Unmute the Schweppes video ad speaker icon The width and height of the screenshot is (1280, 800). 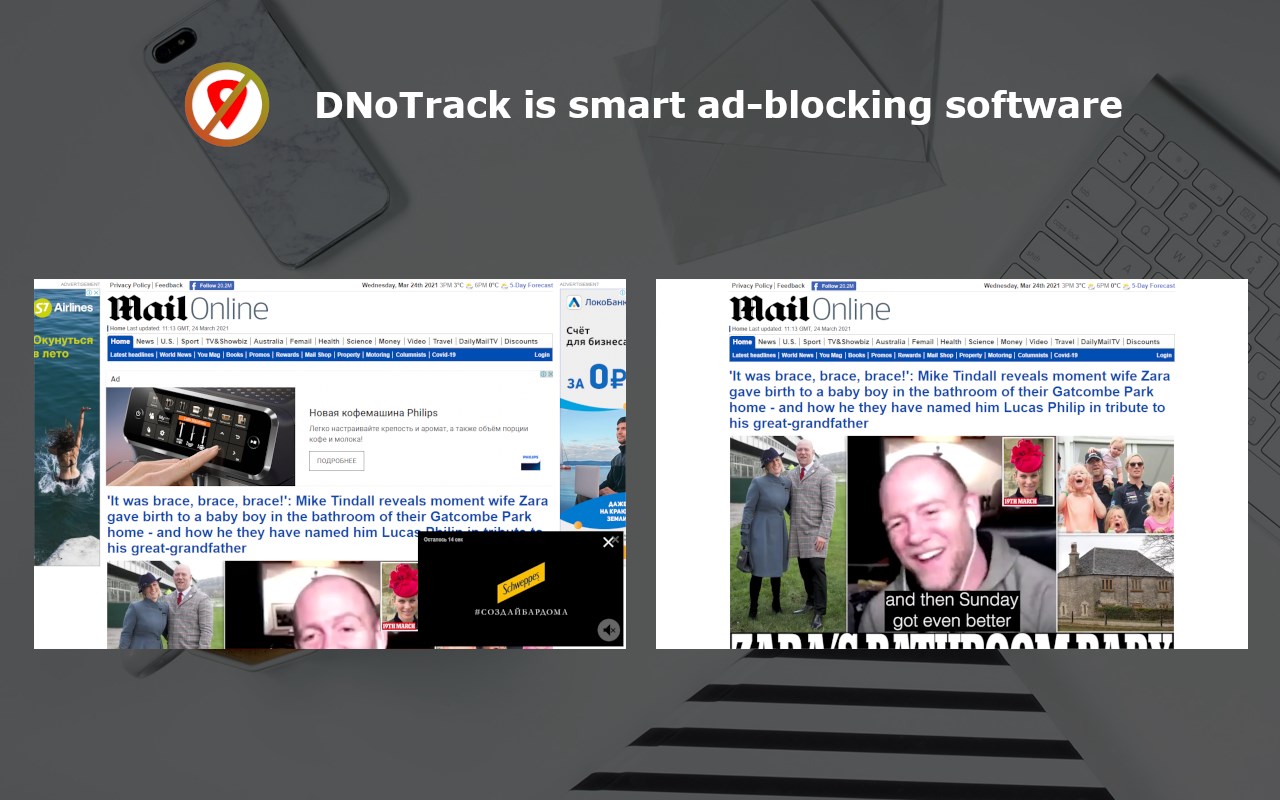click(x=608, y=630)
